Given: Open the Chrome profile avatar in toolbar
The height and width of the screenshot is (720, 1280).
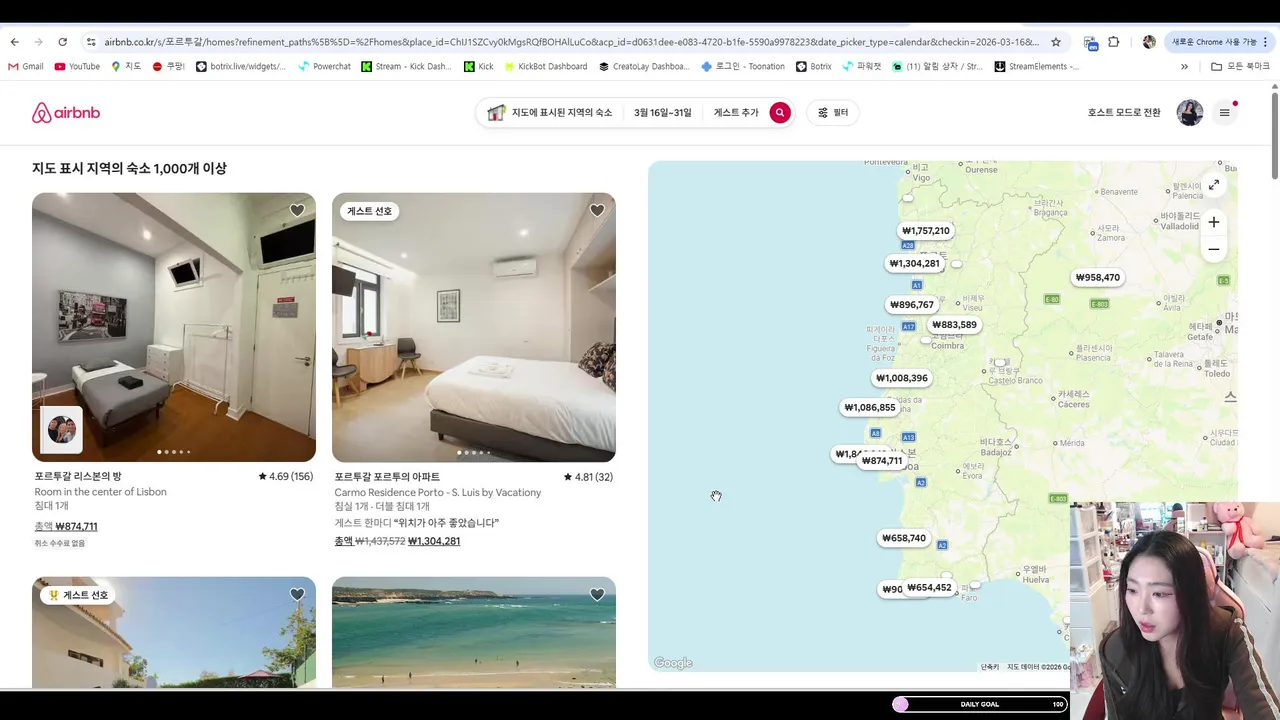Looking at the screenshot, I should (x=1149, y=42).
